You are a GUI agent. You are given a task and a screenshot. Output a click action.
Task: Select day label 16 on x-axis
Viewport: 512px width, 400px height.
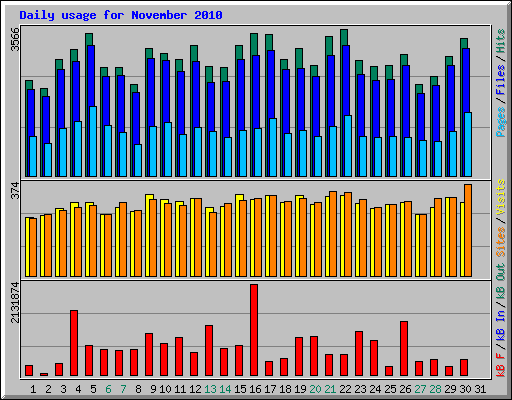click(x=255, y=389)
